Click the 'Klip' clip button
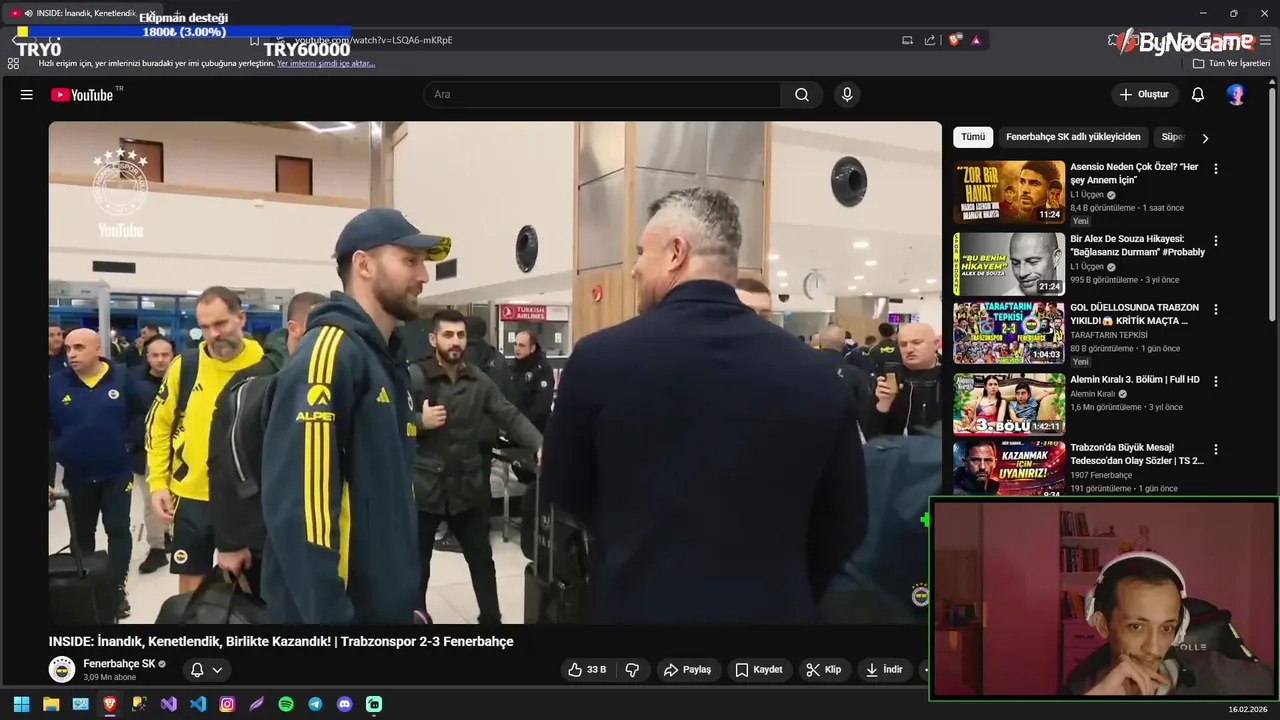 click(x=824, y=670)
